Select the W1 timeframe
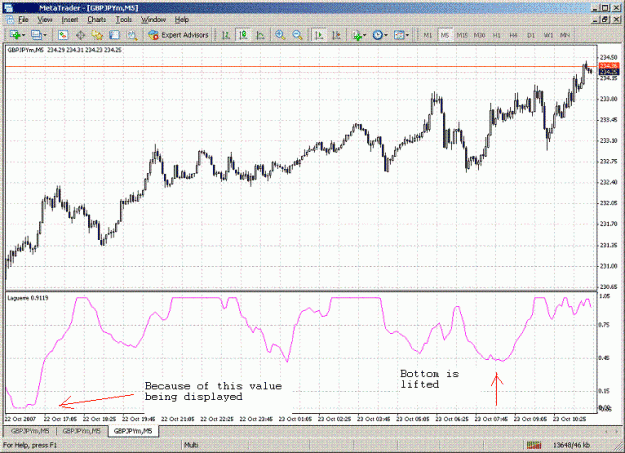The height and width of the screenshot is (453, 625). (548, 35)
